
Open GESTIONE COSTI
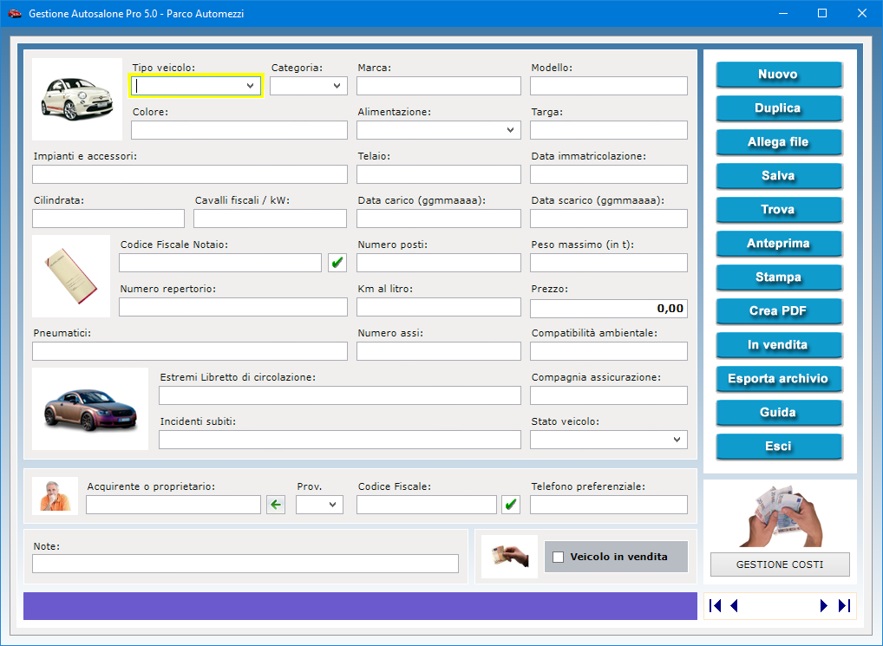(779, 565)
